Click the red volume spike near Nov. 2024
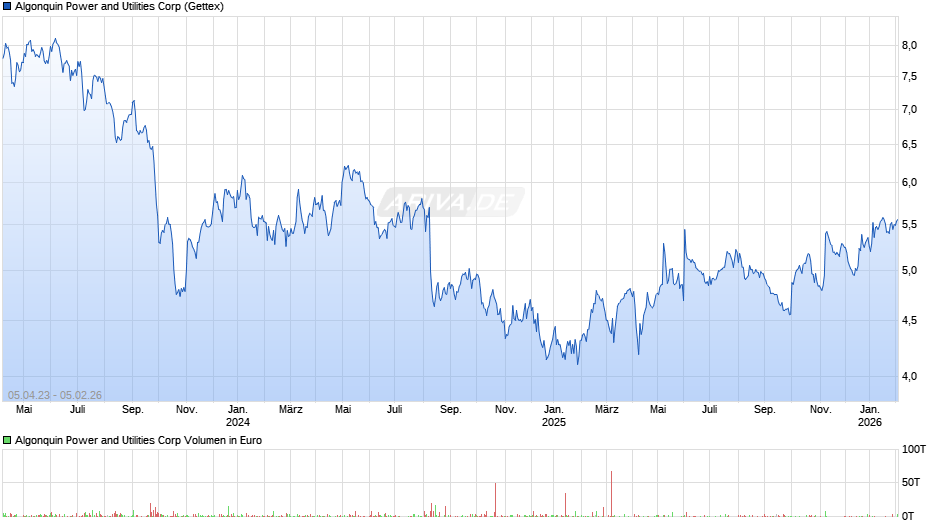Image resolution: width=940 pixels, height=526 pixels. click(x=496, y=500)
